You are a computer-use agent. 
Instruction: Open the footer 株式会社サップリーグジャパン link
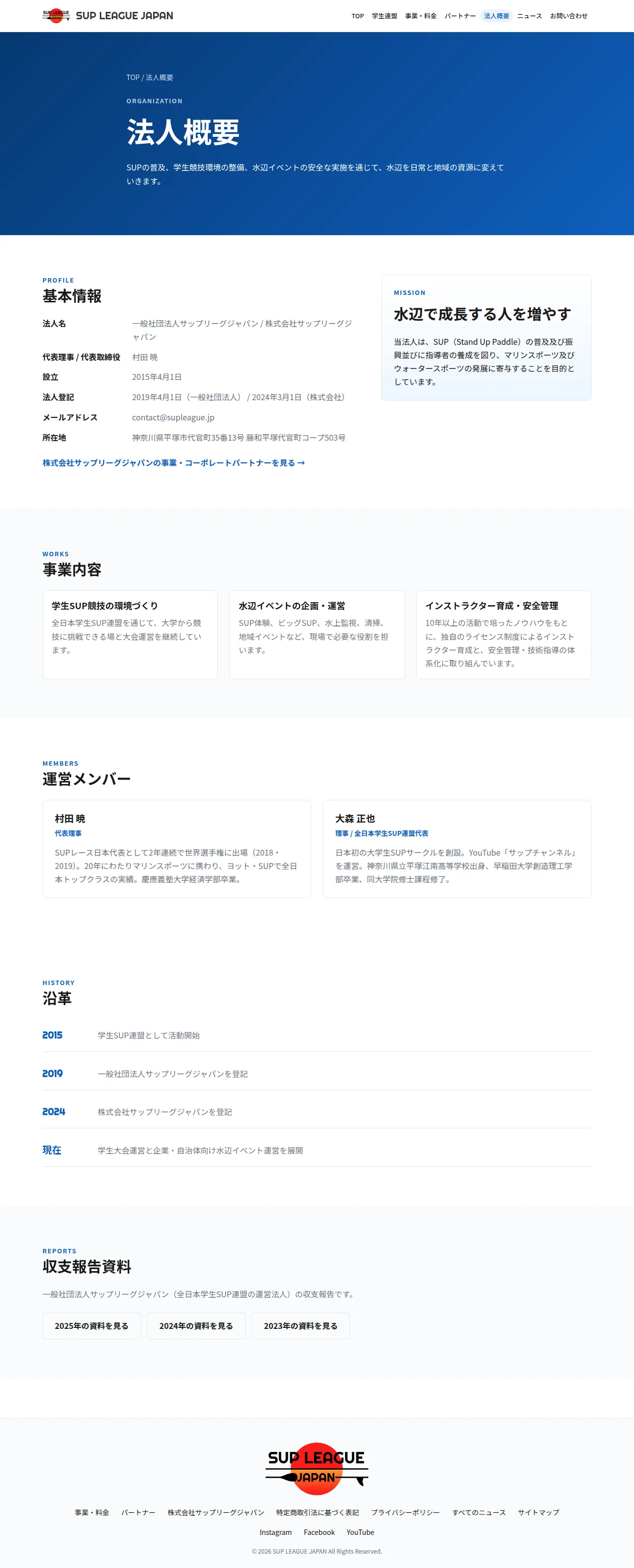click(x=216, y=1512)
